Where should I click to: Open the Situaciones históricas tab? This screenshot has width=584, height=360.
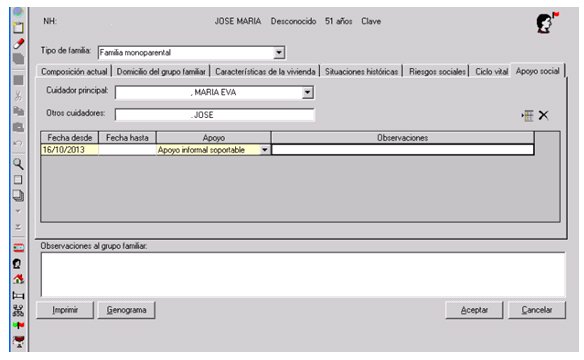362,71
